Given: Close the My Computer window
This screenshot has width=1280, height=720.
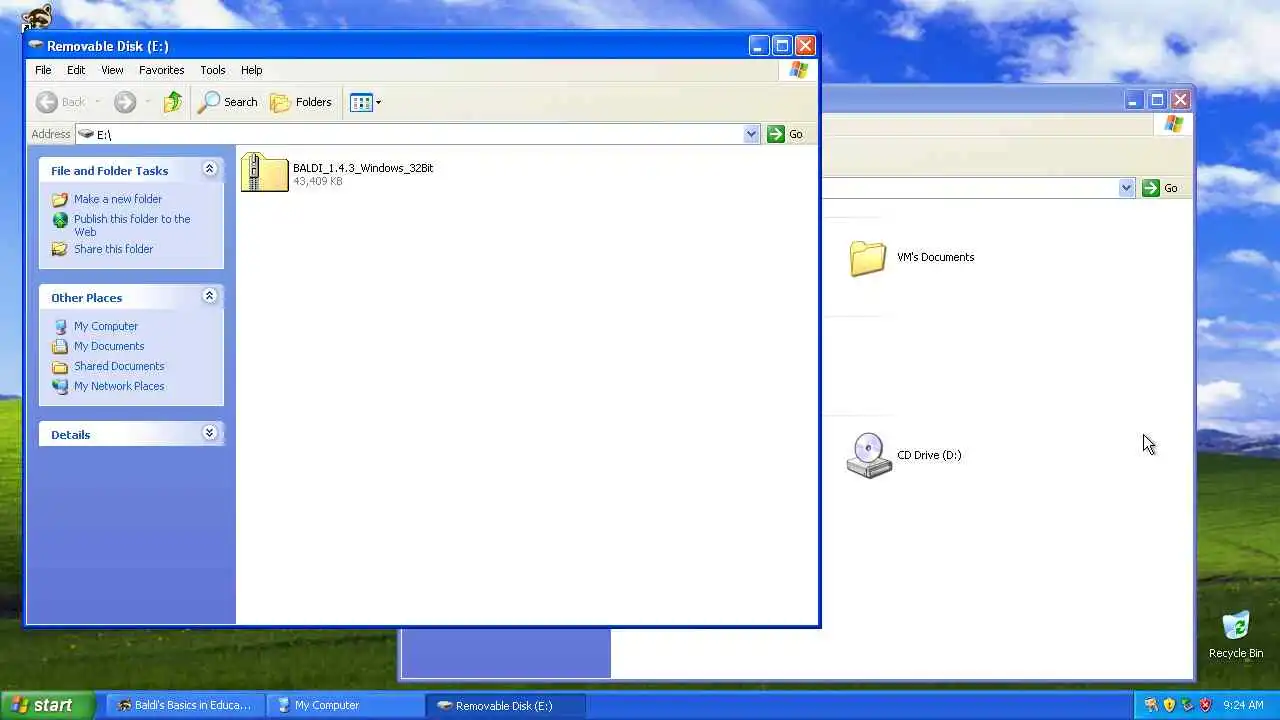Looking at the screenshot, I should coord(1180,100).
